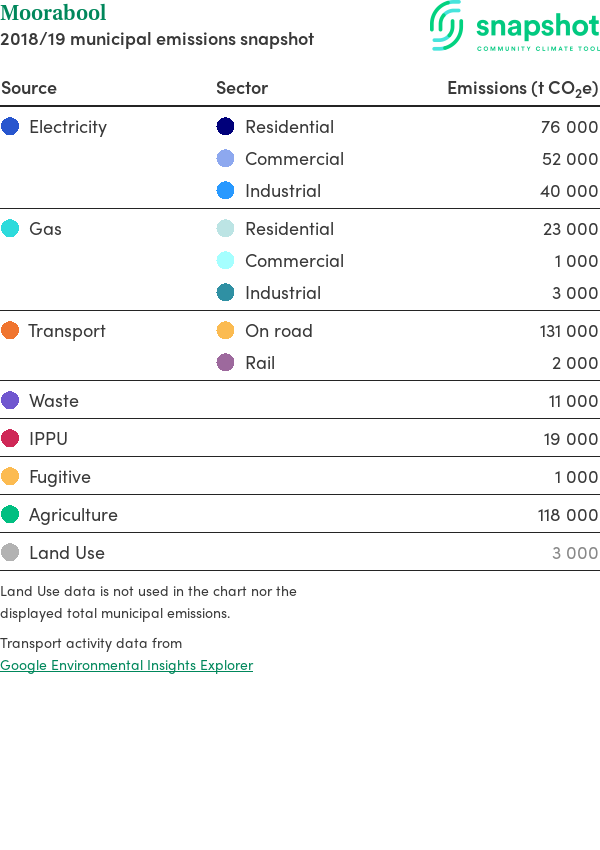
Task: Click the red IPPU source dot
Action: [10, 438]
